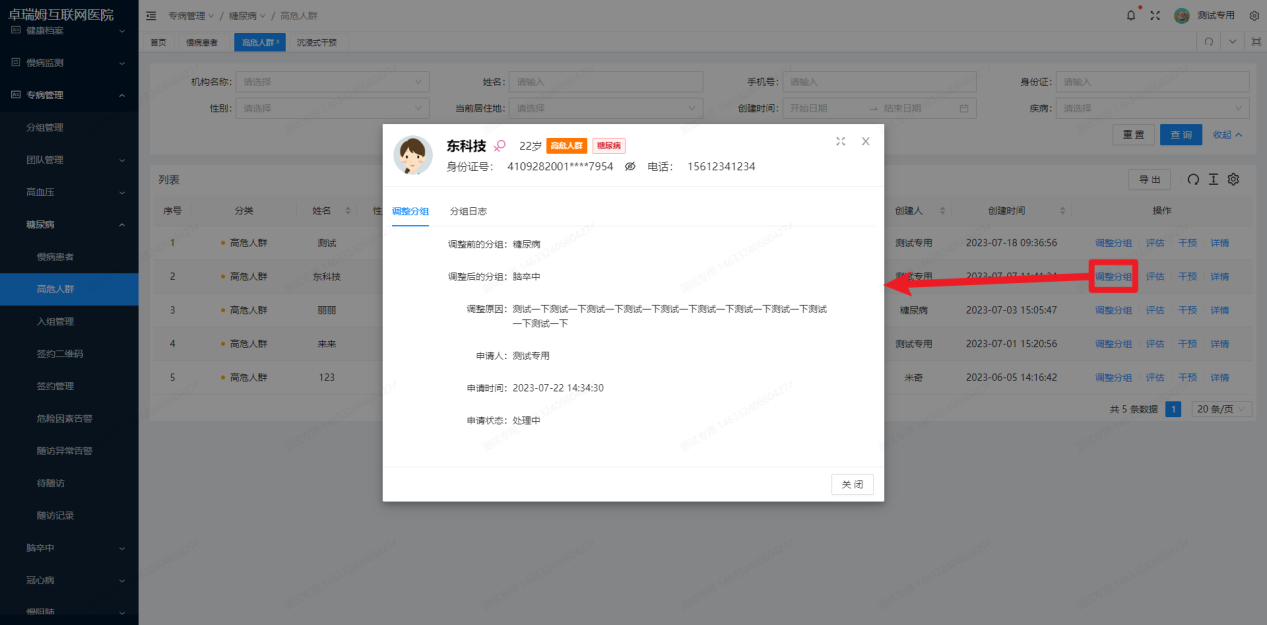Viewport: 1267px width, 625px height.
Task: Open the table column settings gear icon
Action: coord(1234,179)
